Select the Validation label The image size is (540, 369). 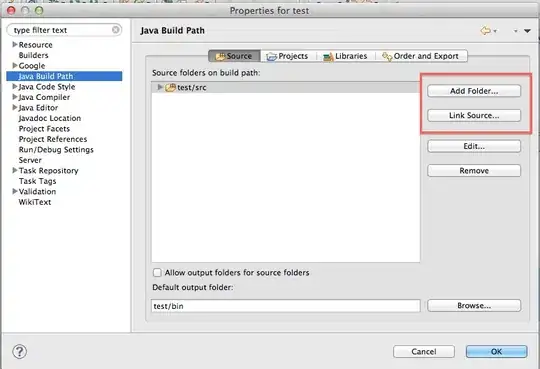pyautogui.click(x=37, y=192)
